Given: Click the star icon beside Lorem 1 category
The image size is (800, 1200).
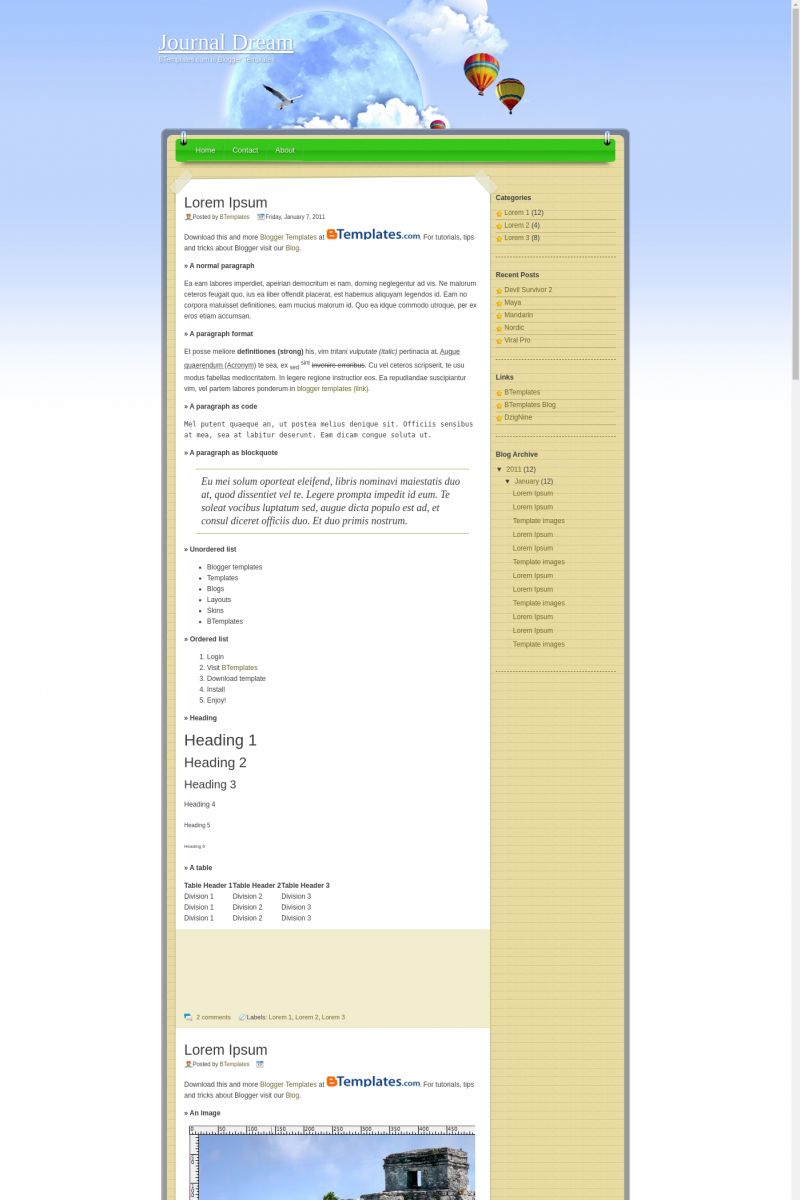Looking at the screenshot, I should point(499,213).
